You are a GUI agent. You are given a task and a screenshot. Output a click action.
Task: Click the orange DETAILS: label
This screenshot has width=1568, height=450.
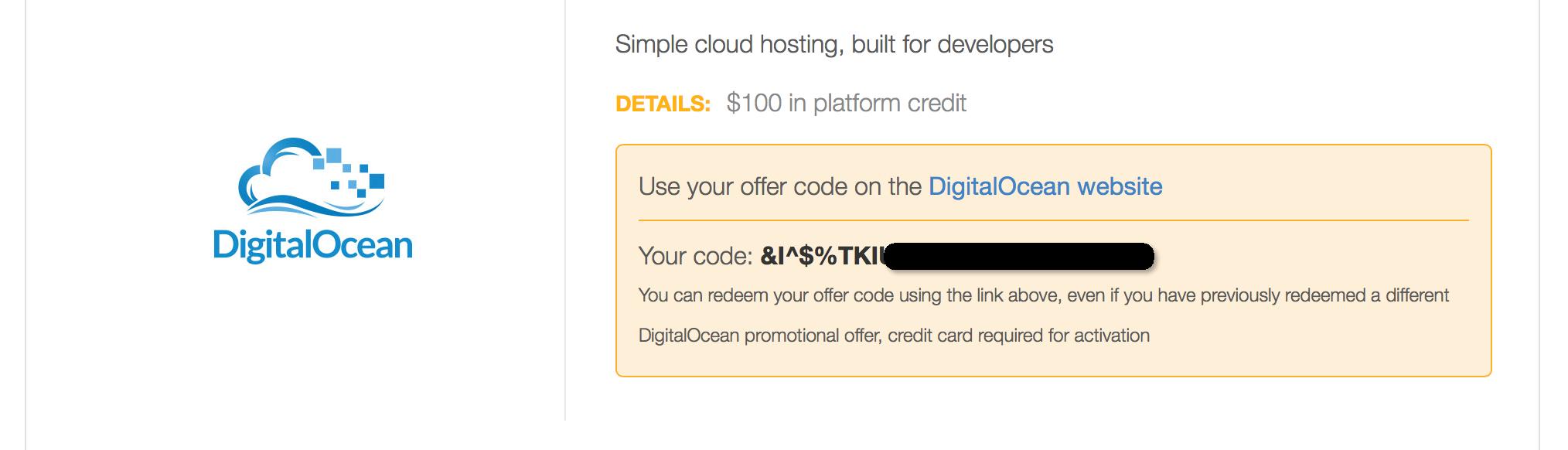pyautogui.click(x=663, y=104)
